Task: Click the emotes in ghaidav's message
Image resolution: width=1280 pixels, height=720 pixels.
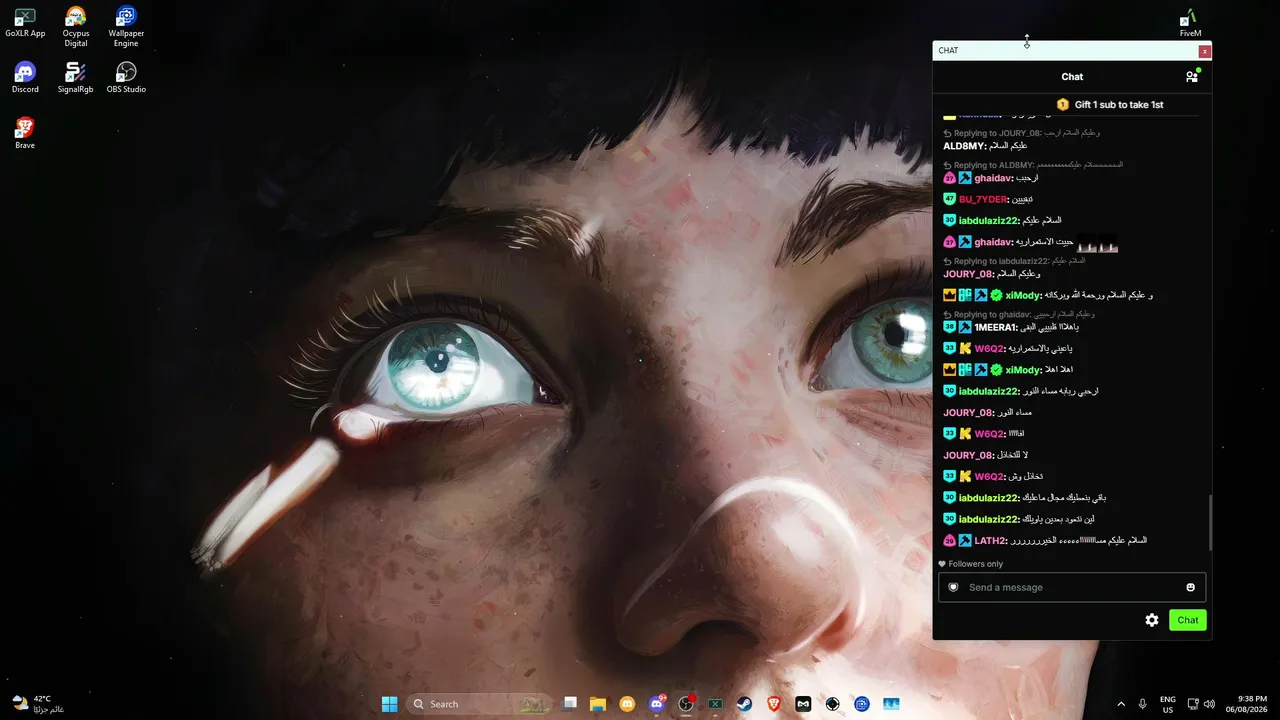Action: 1097,243
